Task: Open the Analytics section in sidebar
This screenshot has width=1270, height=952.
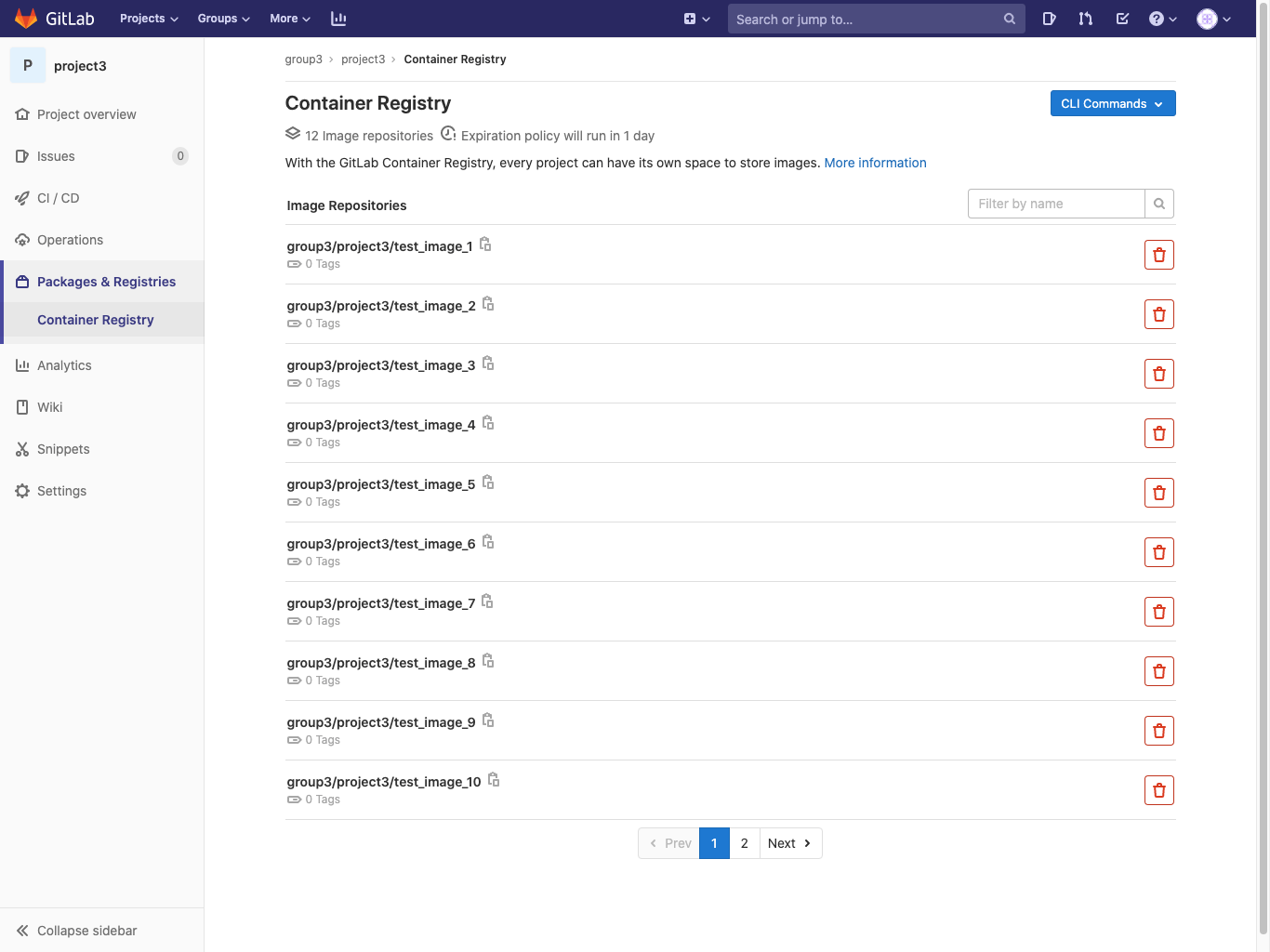Action: coord(64,364)
